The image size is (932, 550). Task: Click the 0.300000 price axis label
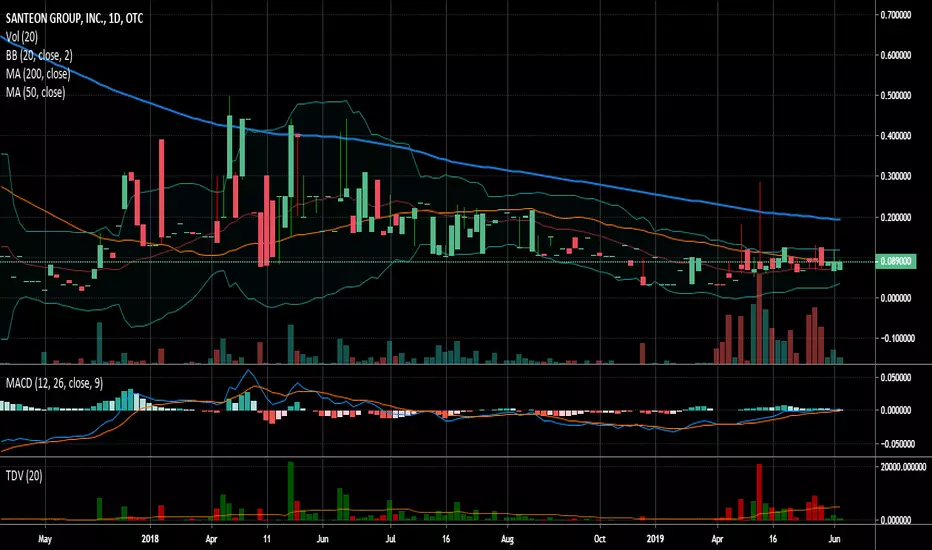(896, 176)
